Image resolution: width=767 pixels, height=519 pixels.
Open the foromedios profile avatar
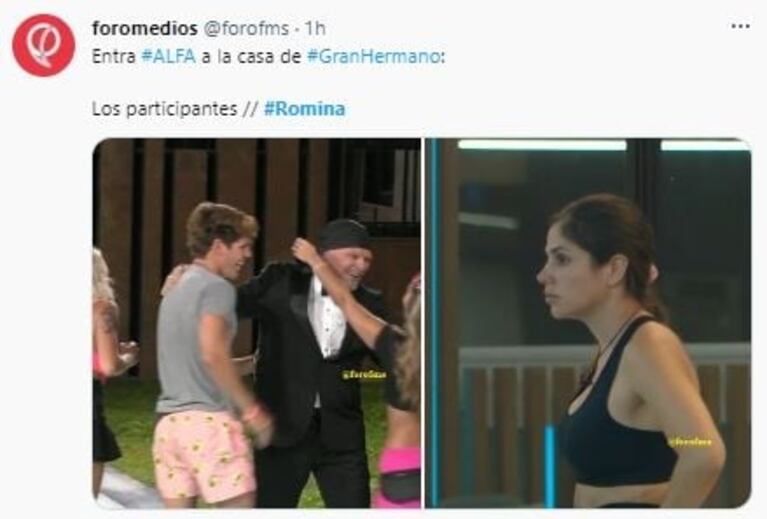[x=44, y=45]
